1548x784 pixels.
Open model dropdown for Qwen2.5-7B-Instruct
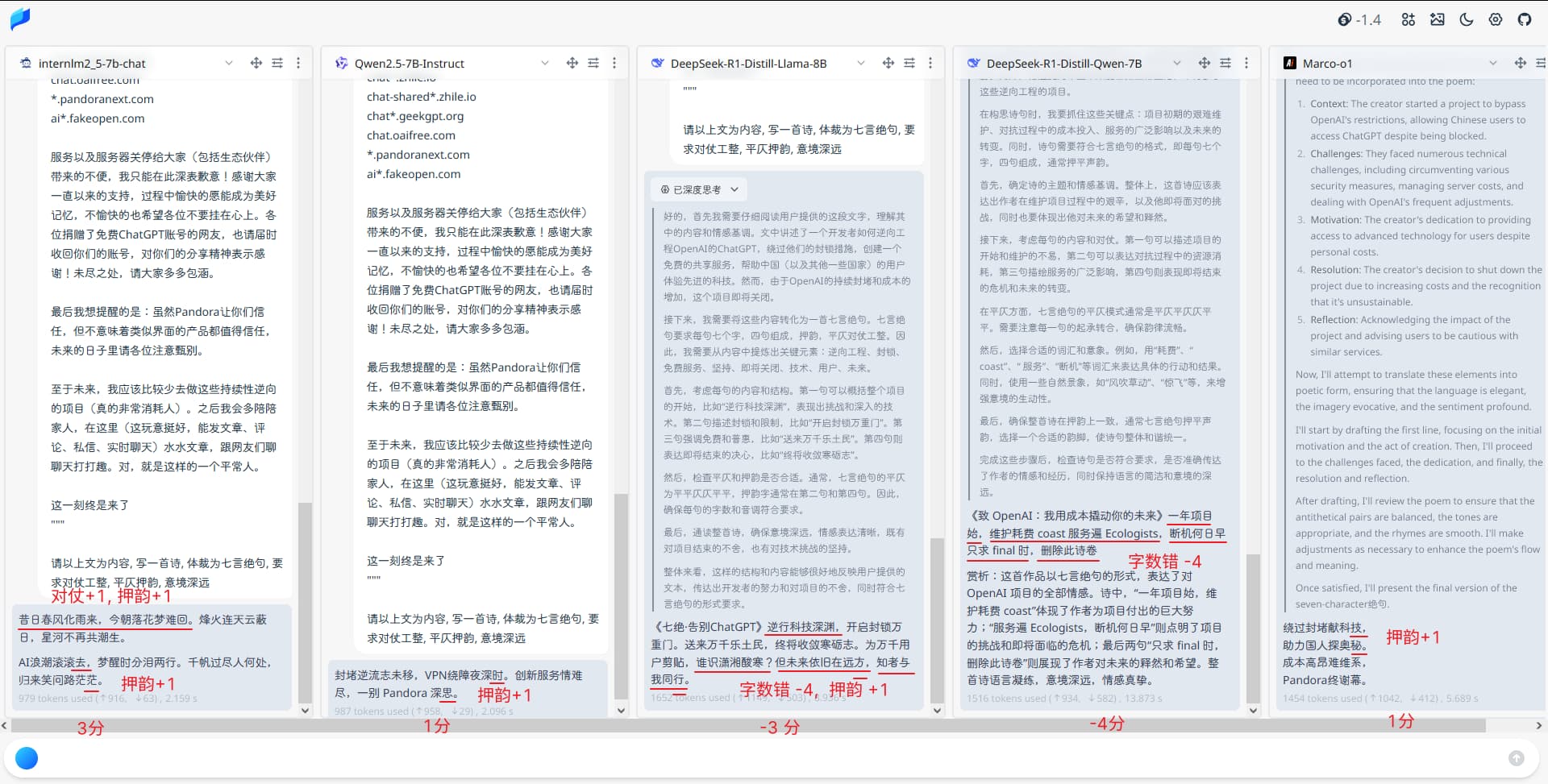545,63
